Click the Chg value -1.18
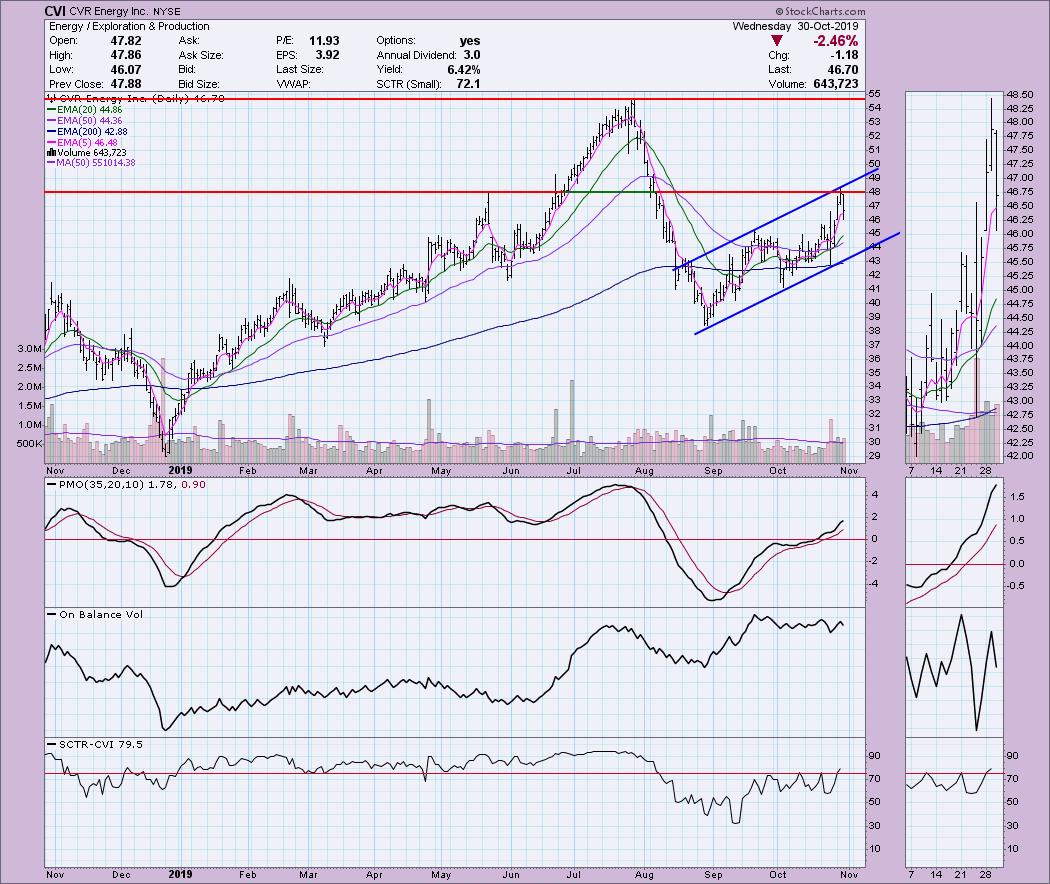This screenshot has height=884, width=1050. tap(844, 55)
